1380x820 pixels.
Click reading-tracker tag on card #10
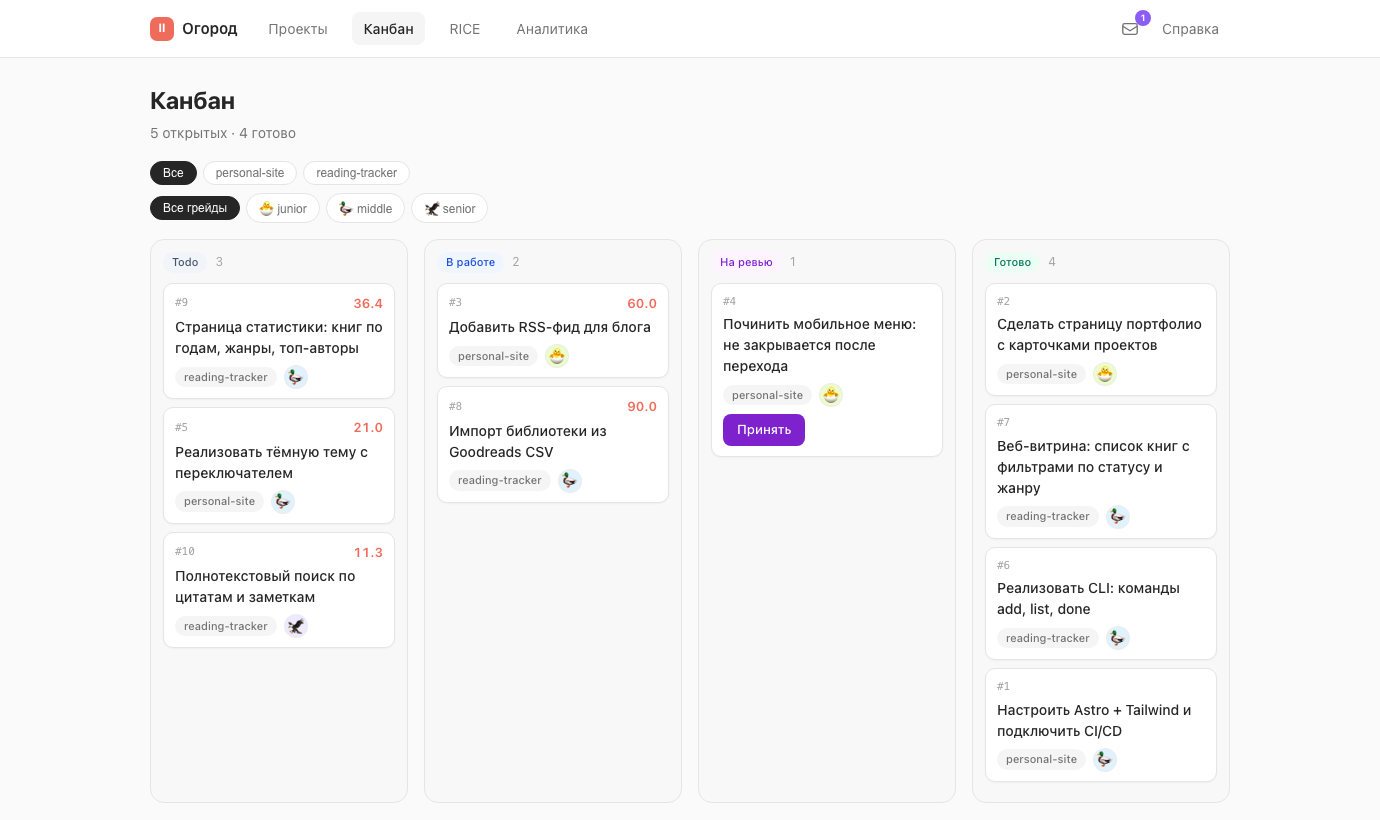(226, 626)
